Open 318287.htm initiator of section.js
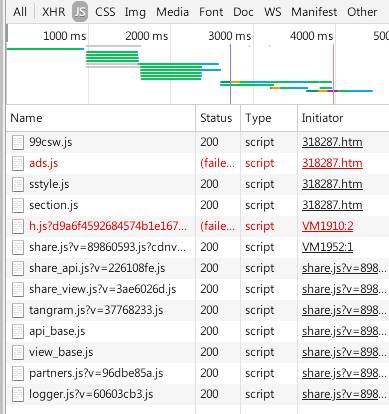 [x=332, y=205]
